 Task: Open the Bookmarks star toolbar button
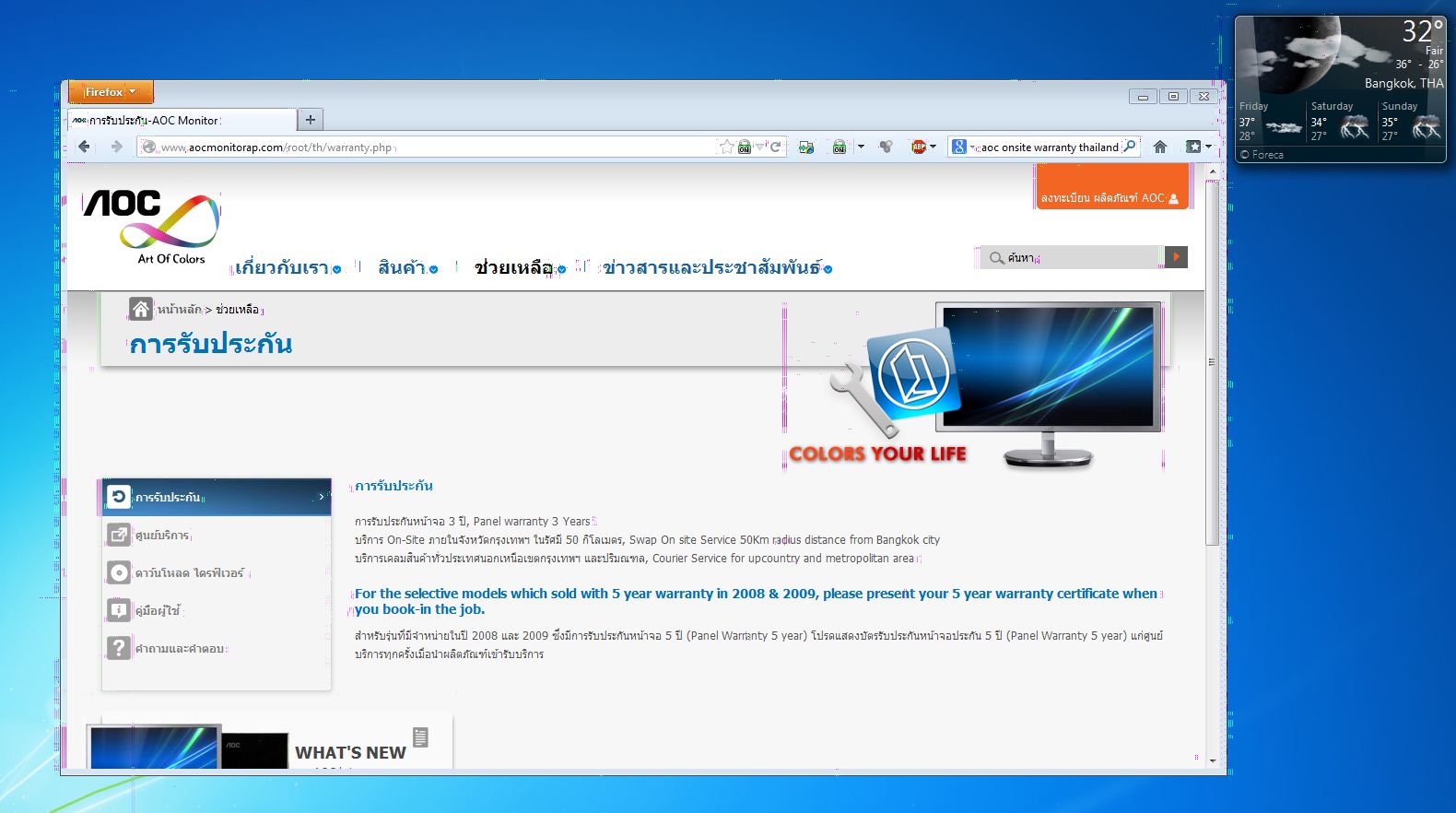(1194, 147)
